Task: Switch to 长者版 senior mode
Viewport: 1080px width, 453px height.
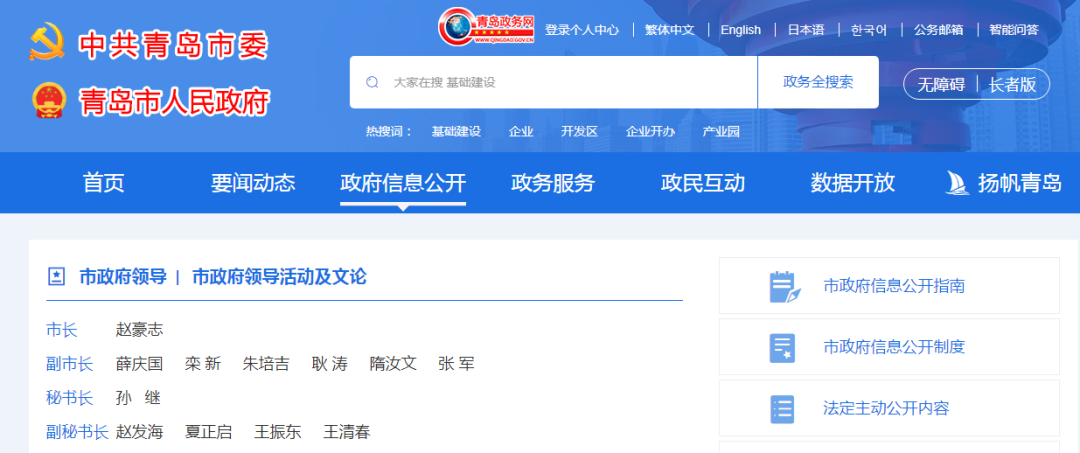Action: pyautogui.click(x=1012, y=84)
